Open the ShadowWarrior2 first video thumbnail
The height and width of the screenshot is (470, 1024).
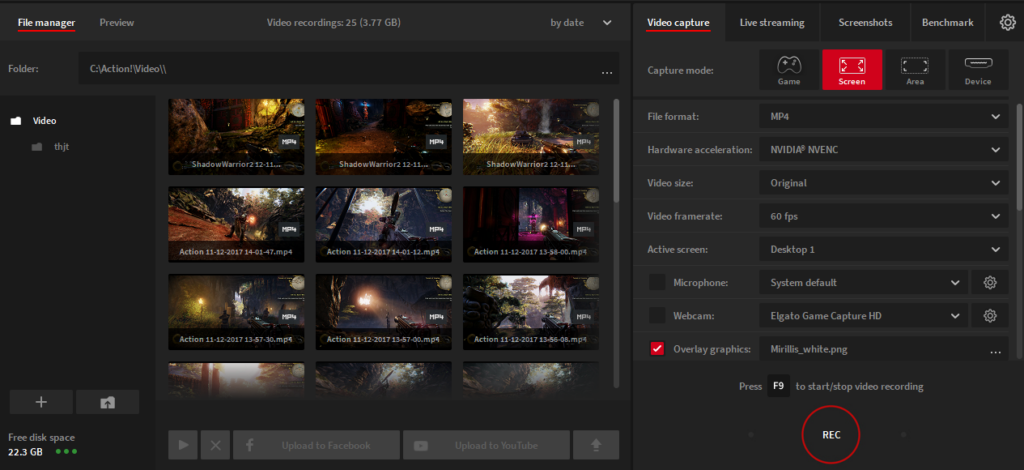(236, 136)
